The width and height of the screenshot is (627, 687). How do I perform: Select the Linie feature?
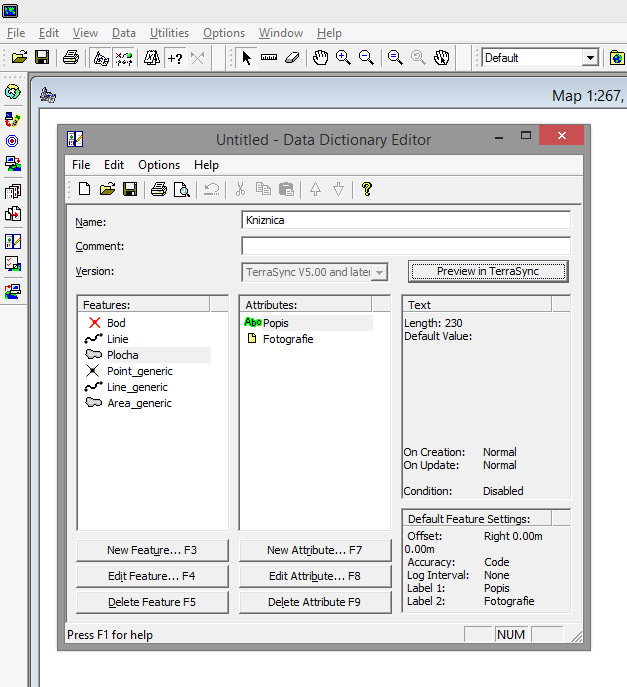(117, 339)
